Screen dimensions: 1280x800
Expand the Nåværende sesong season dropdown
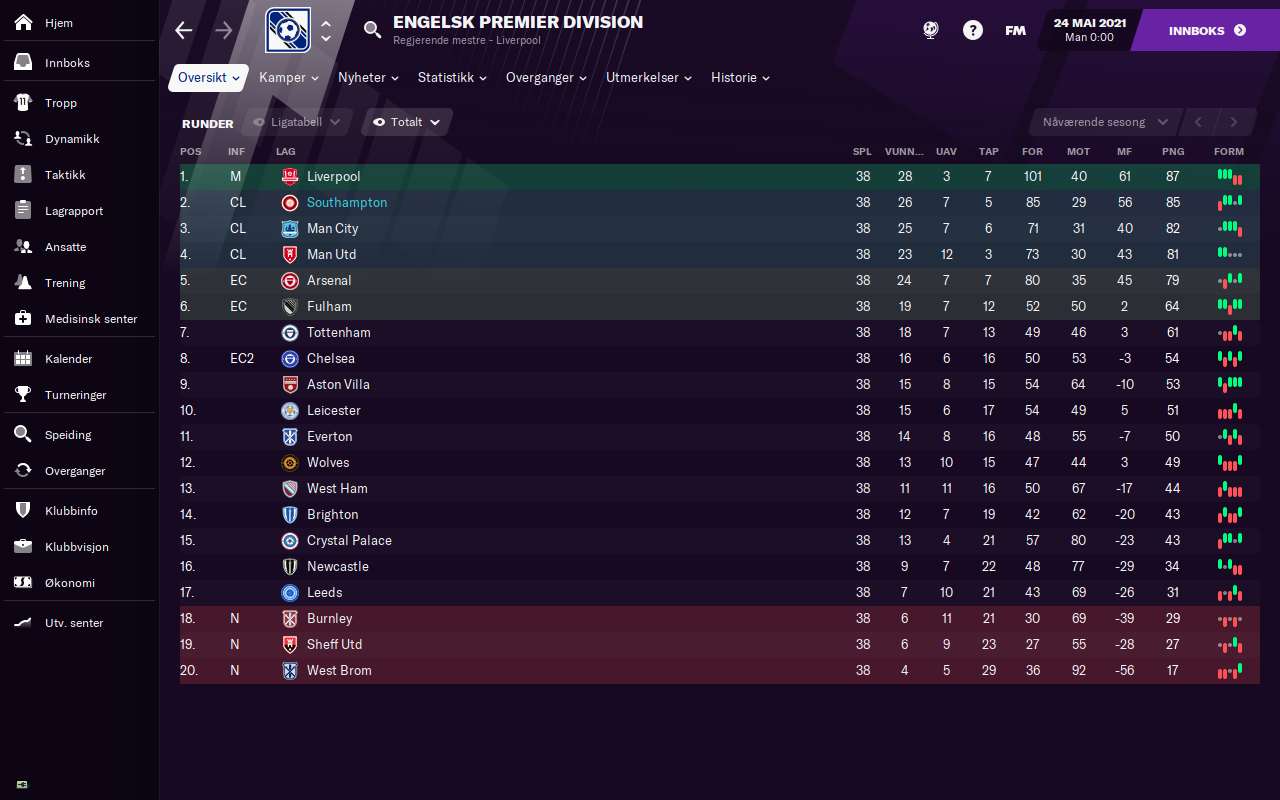pos(1105,122)
